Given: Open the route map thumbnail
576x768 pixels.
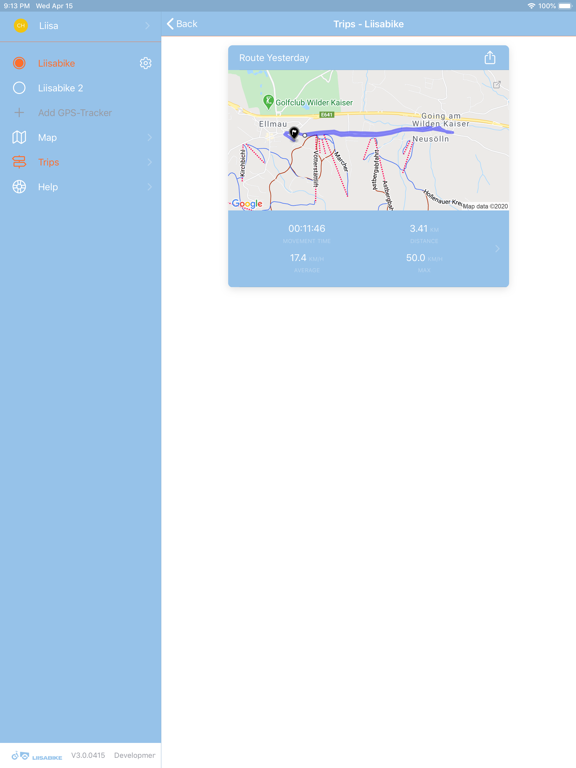Looking at the screenshot, I should point(368,141).
